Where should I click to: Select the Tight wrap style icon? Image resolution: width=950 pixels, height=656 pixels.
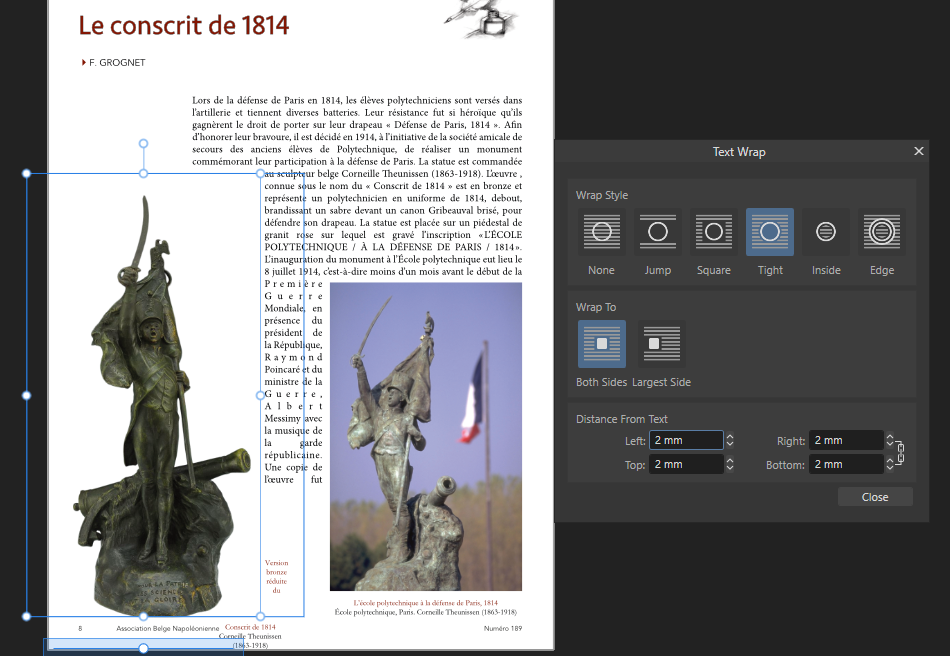coord(770,232)
